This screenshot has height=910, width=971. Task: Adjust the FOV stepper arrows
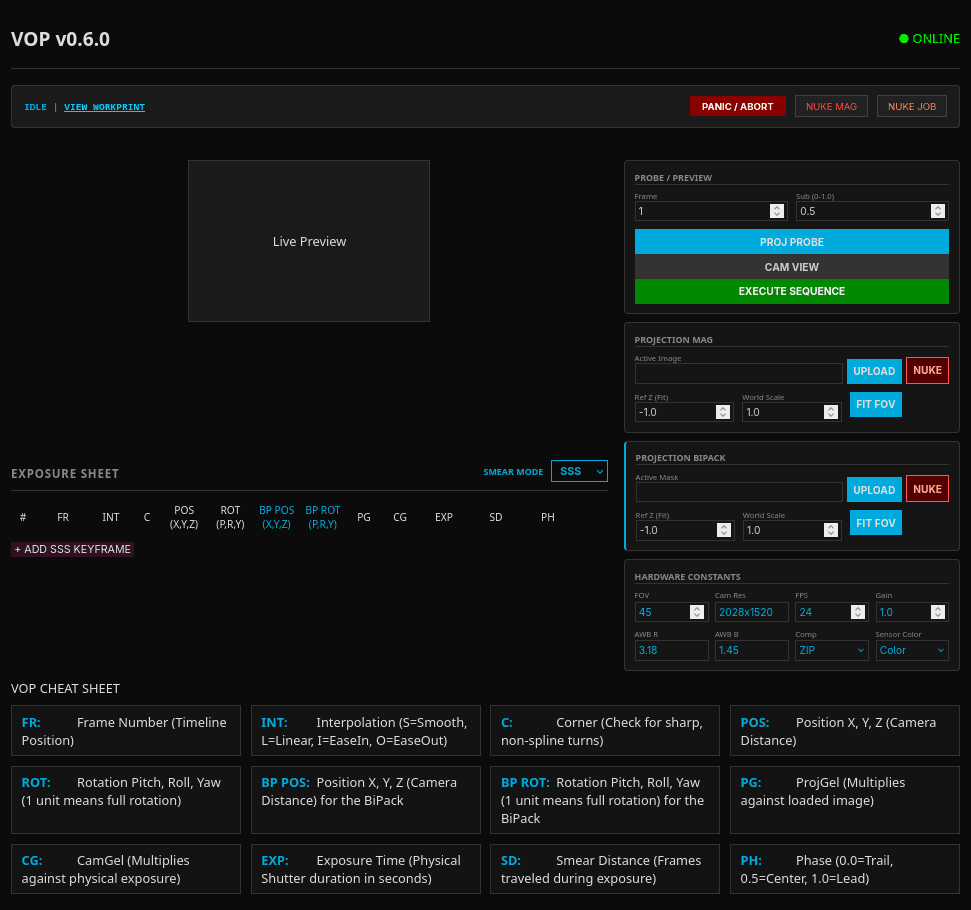(x=697, y=612)
